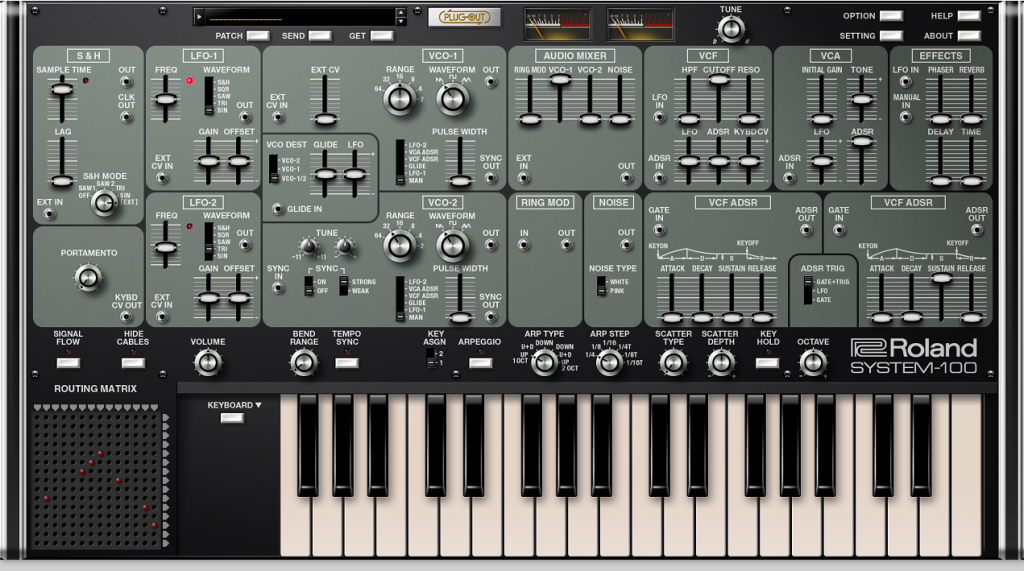This screenshot has height=571, width=1024.
Task: Click the LFO-1 FREQ slider
Action: click(x=166, y=99)
